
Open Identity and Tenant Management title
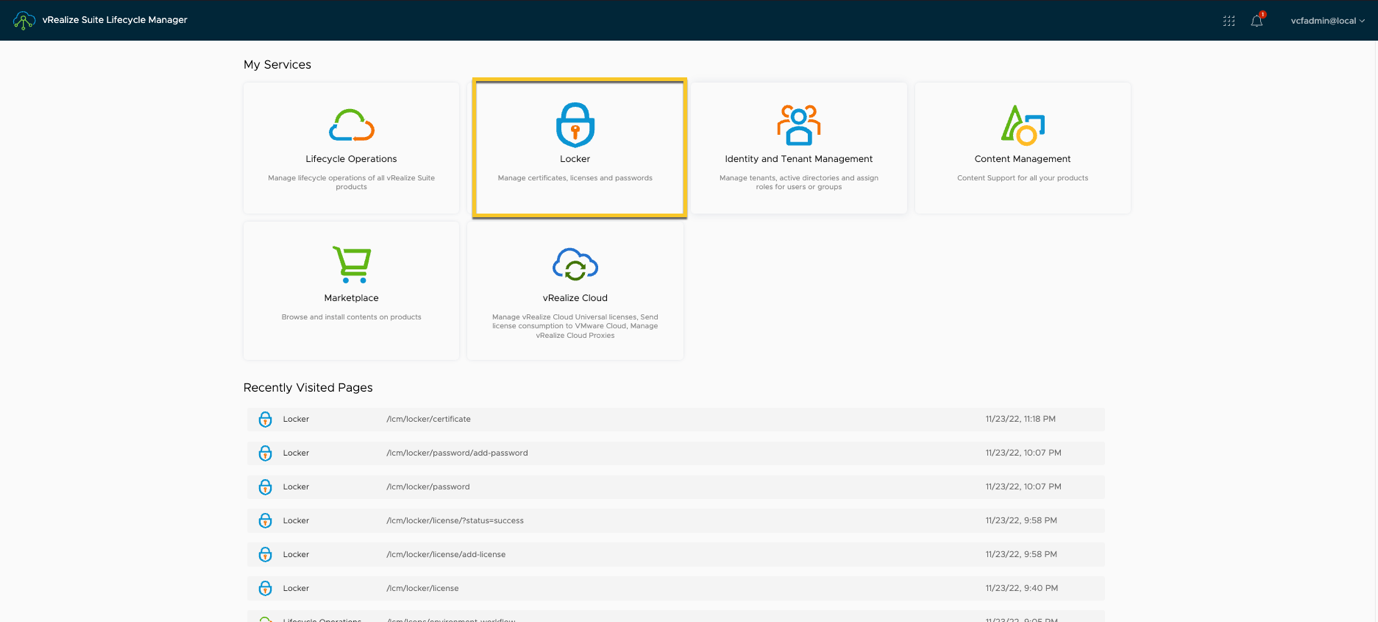(x=799, y=159)
